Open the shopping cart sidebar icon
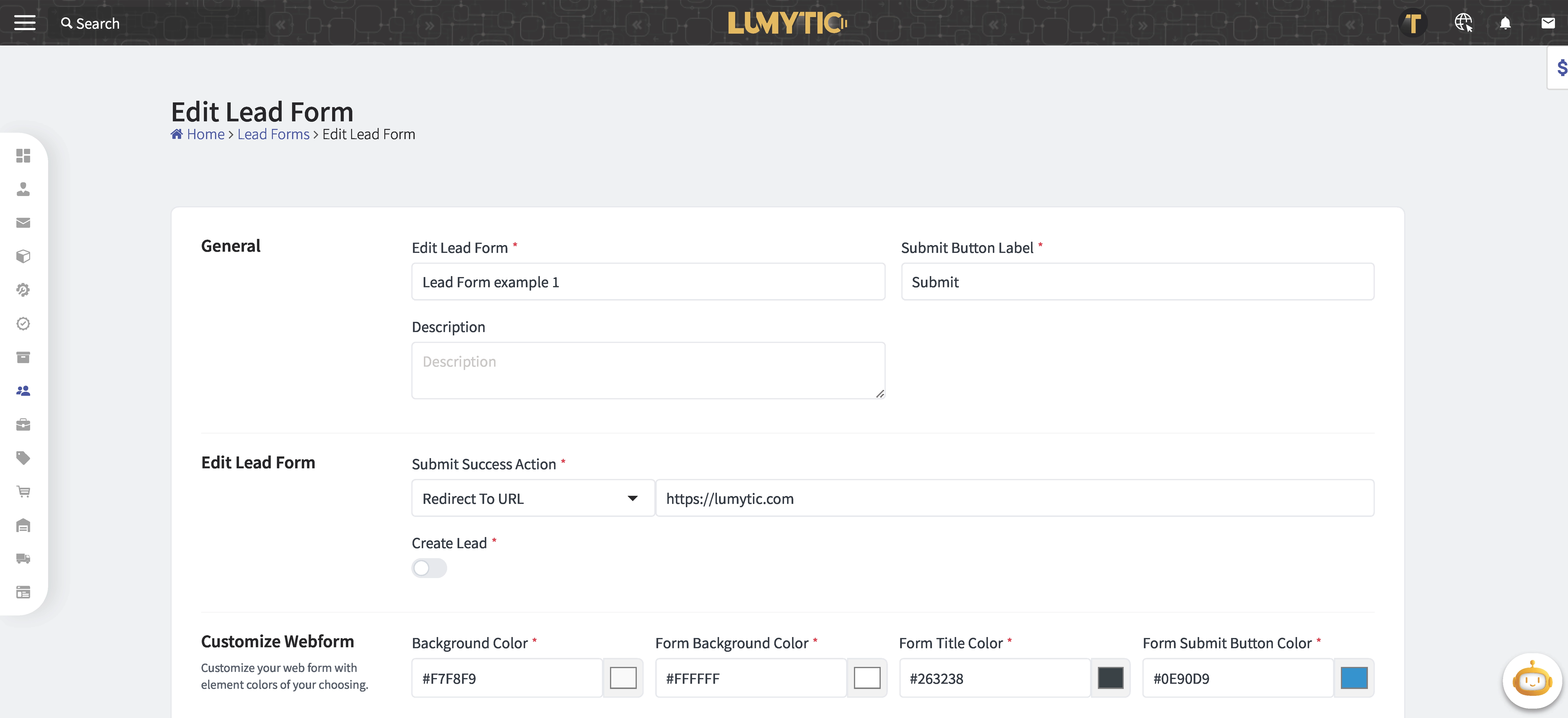Image resolution: width=1568 pixels, height=718 pixels. pyautogui.click(x=23, y=491)
